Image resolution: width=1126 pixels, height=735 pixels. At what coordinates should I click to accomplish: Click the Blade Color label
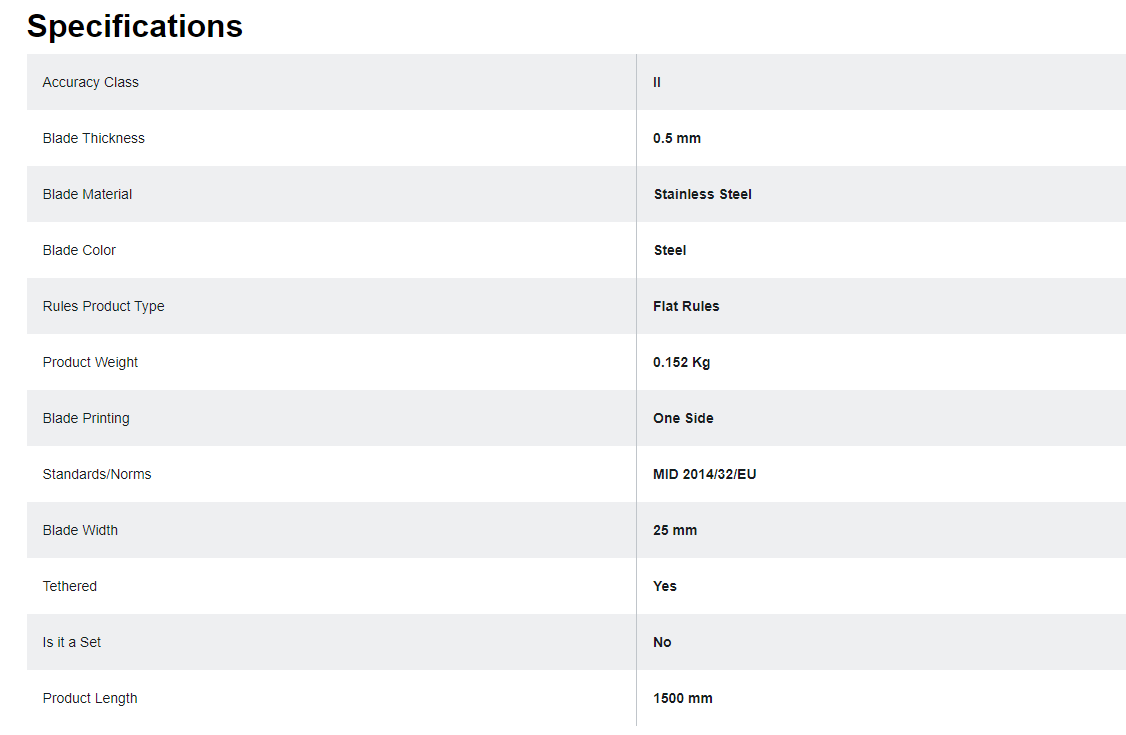coord(79,251)
